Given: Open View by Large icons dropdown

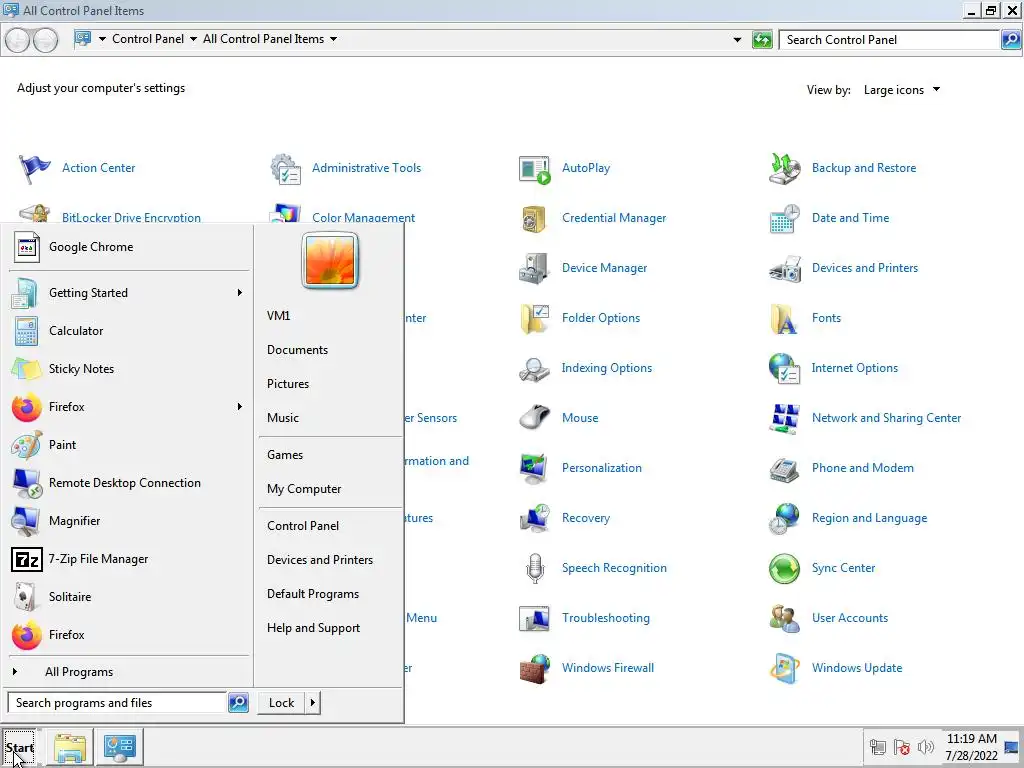Looking at the screenshot, I should coord(901,90).
